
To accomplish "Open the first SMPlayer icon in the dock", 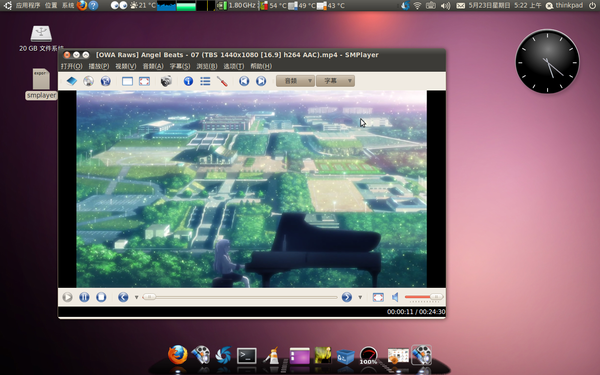I will pos(201,355).
